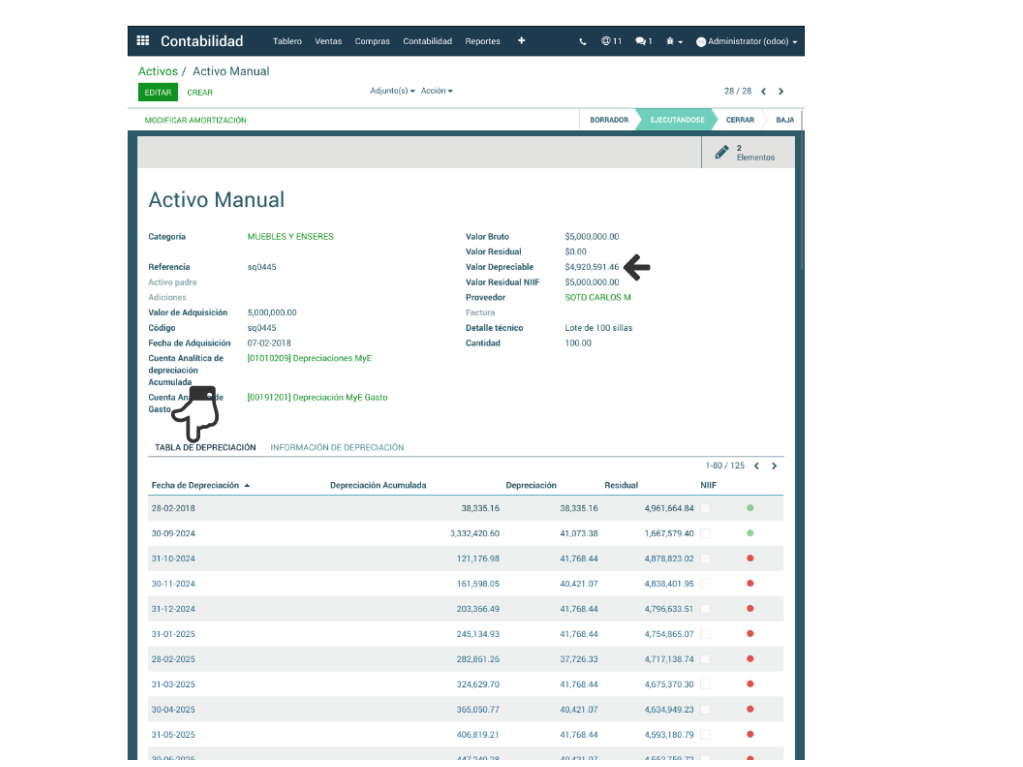Expand the Adjunto(s) dropdown
This screenshot has height=767, width=1023.
(x=392, y=91)
